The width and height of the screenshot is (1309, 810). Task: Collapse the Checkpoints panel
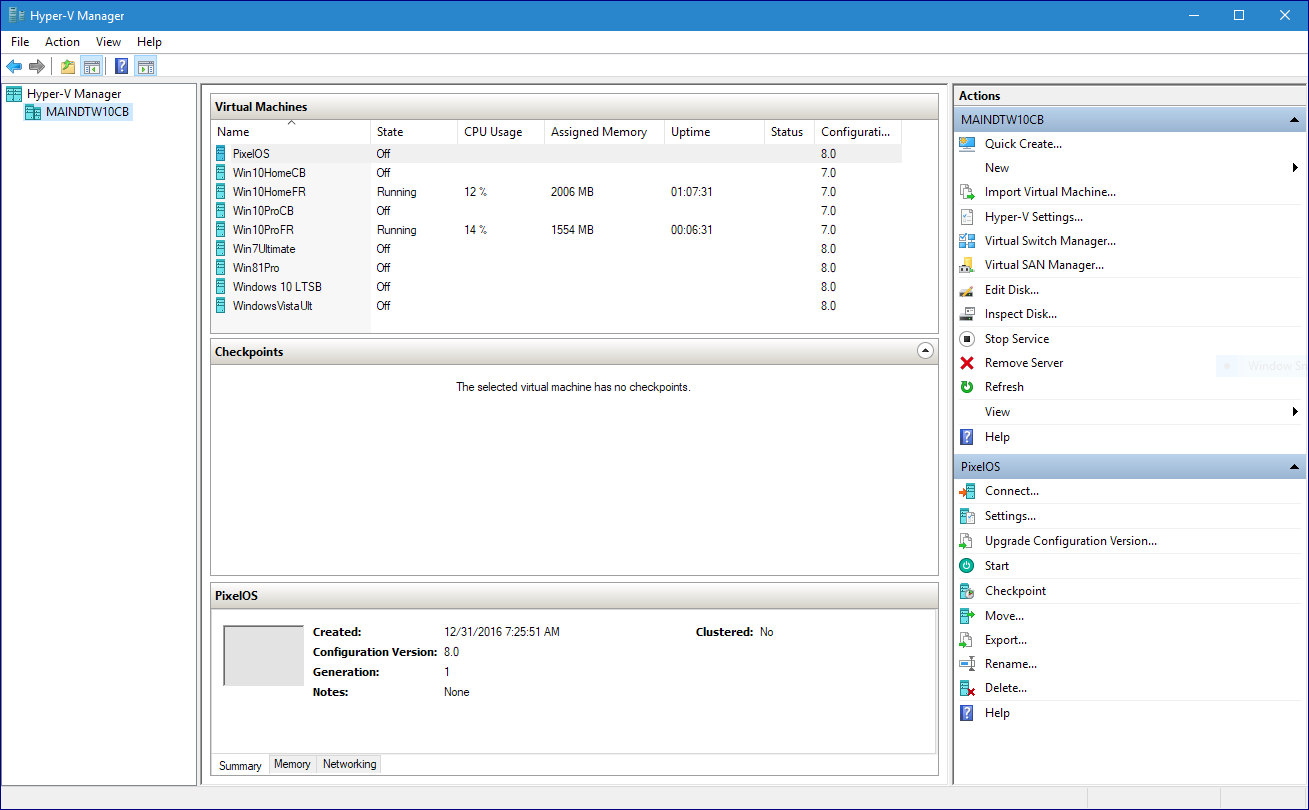click(925, 351)
